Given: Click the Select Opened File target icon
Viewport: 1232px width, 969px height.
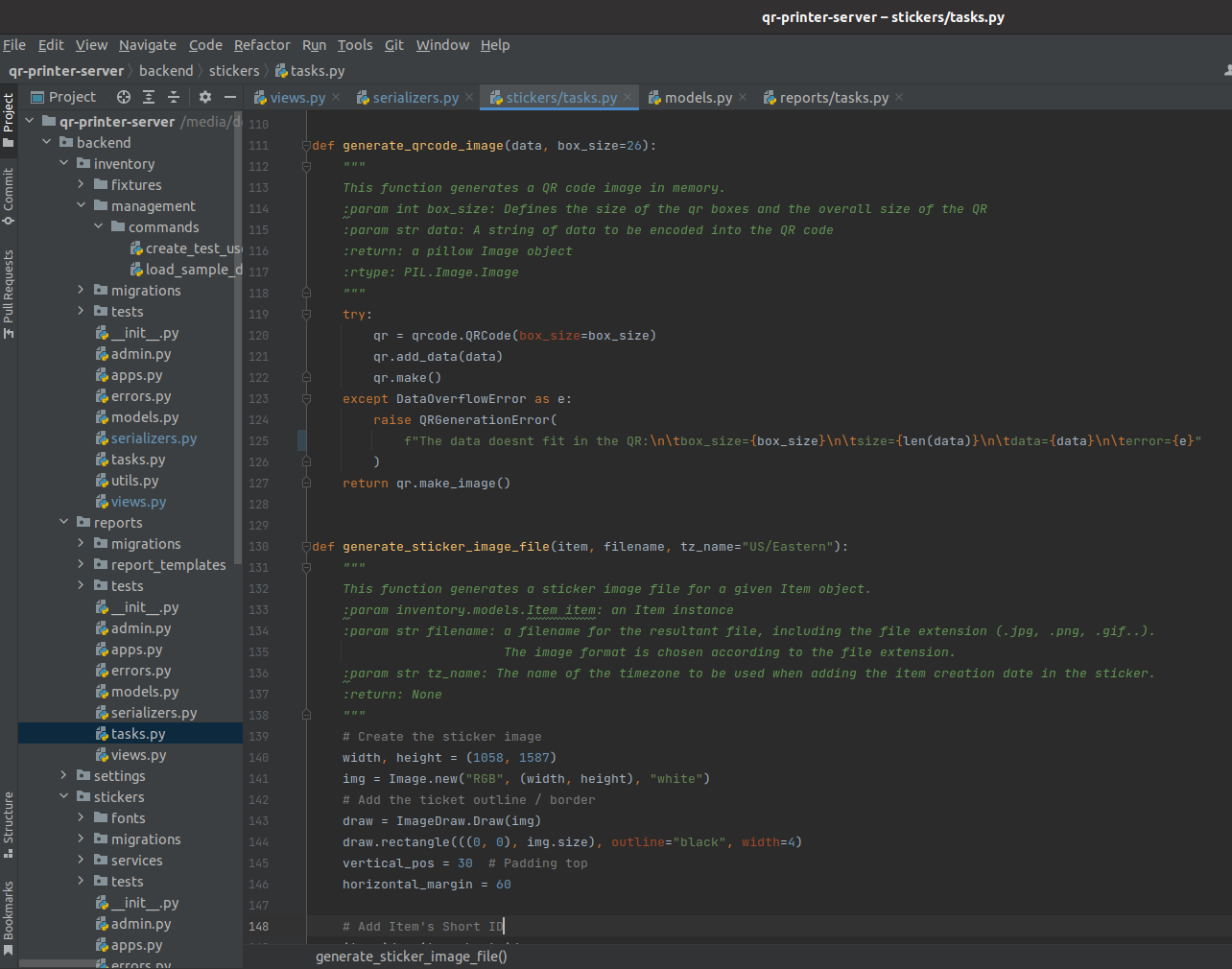Looking at the screenshot, I should tap(124, 97).
